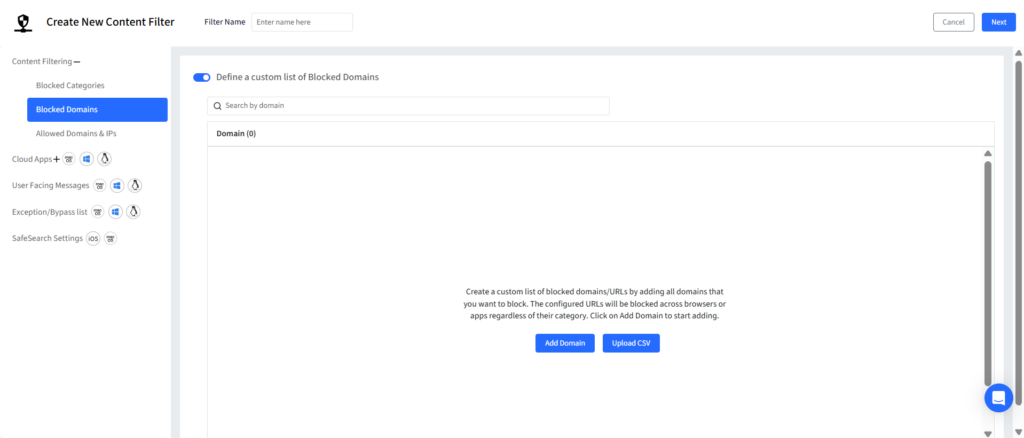Click the Cancel button
The width and height of the screenshot is (1024, 438).
pos(953,22)
